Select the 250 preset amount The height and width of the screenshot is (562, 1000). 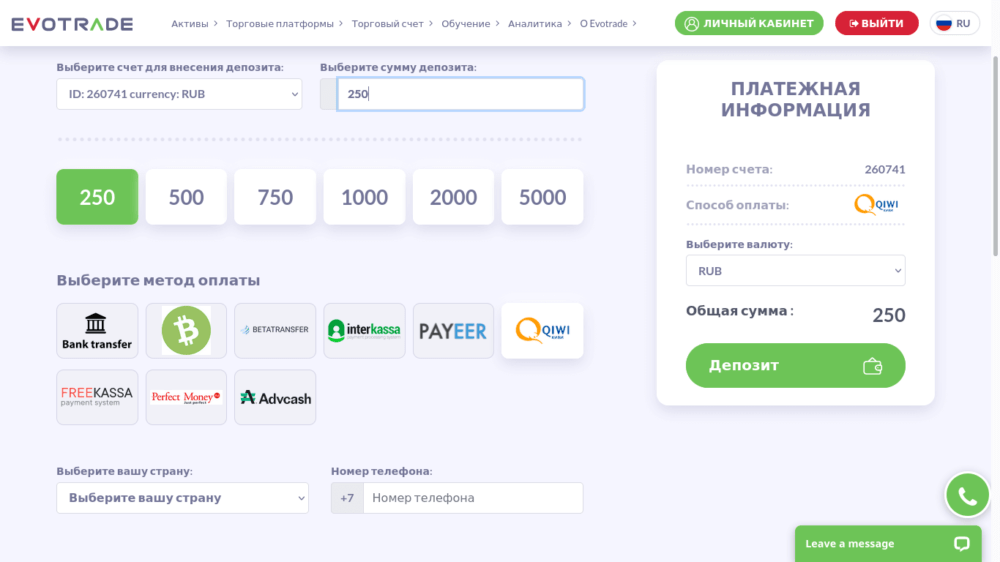coord(97,197)
